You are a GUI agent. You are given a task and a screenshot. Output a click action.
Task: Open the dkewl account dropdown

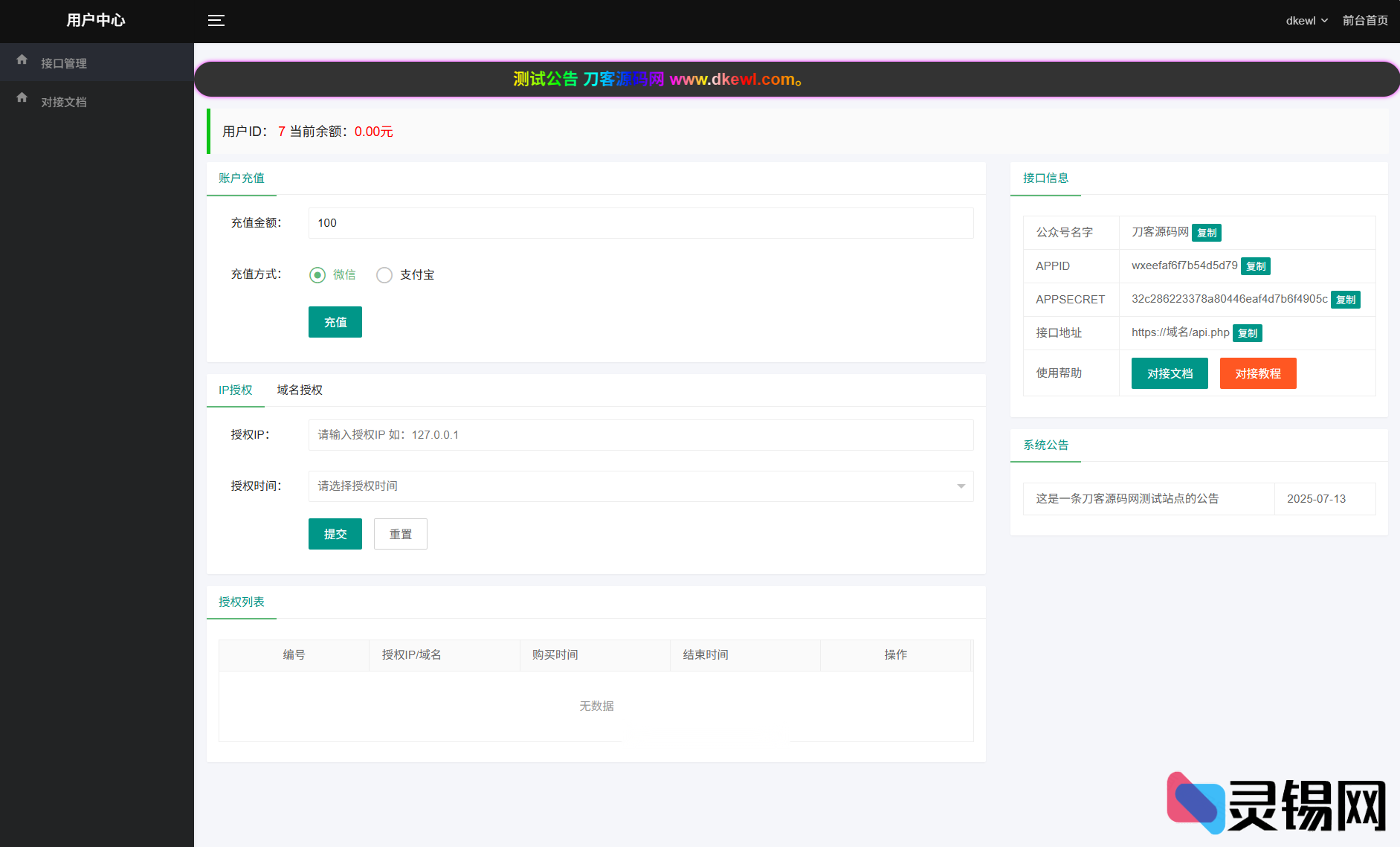(1306, 20)
